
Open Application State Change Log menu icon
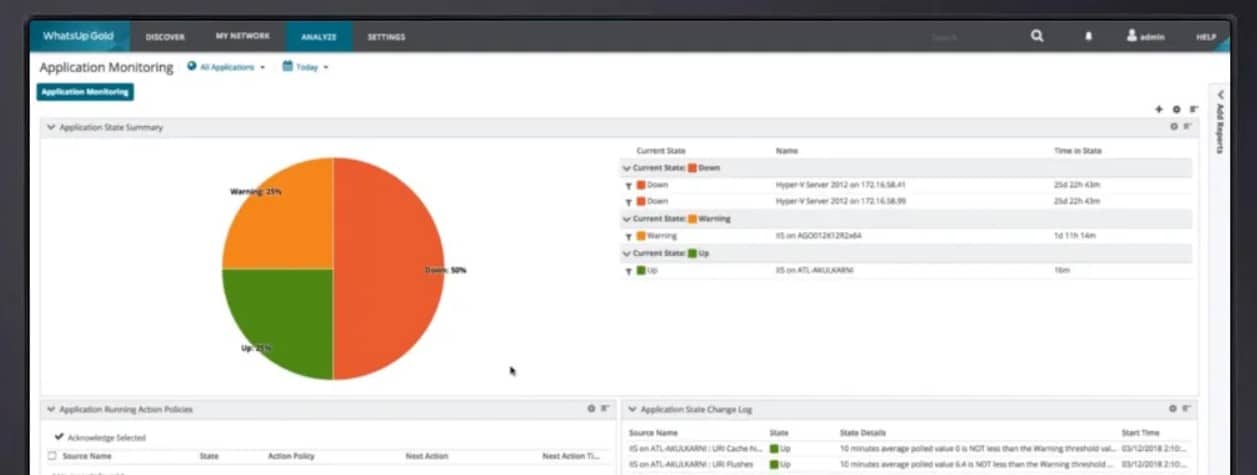(1188, 409)
